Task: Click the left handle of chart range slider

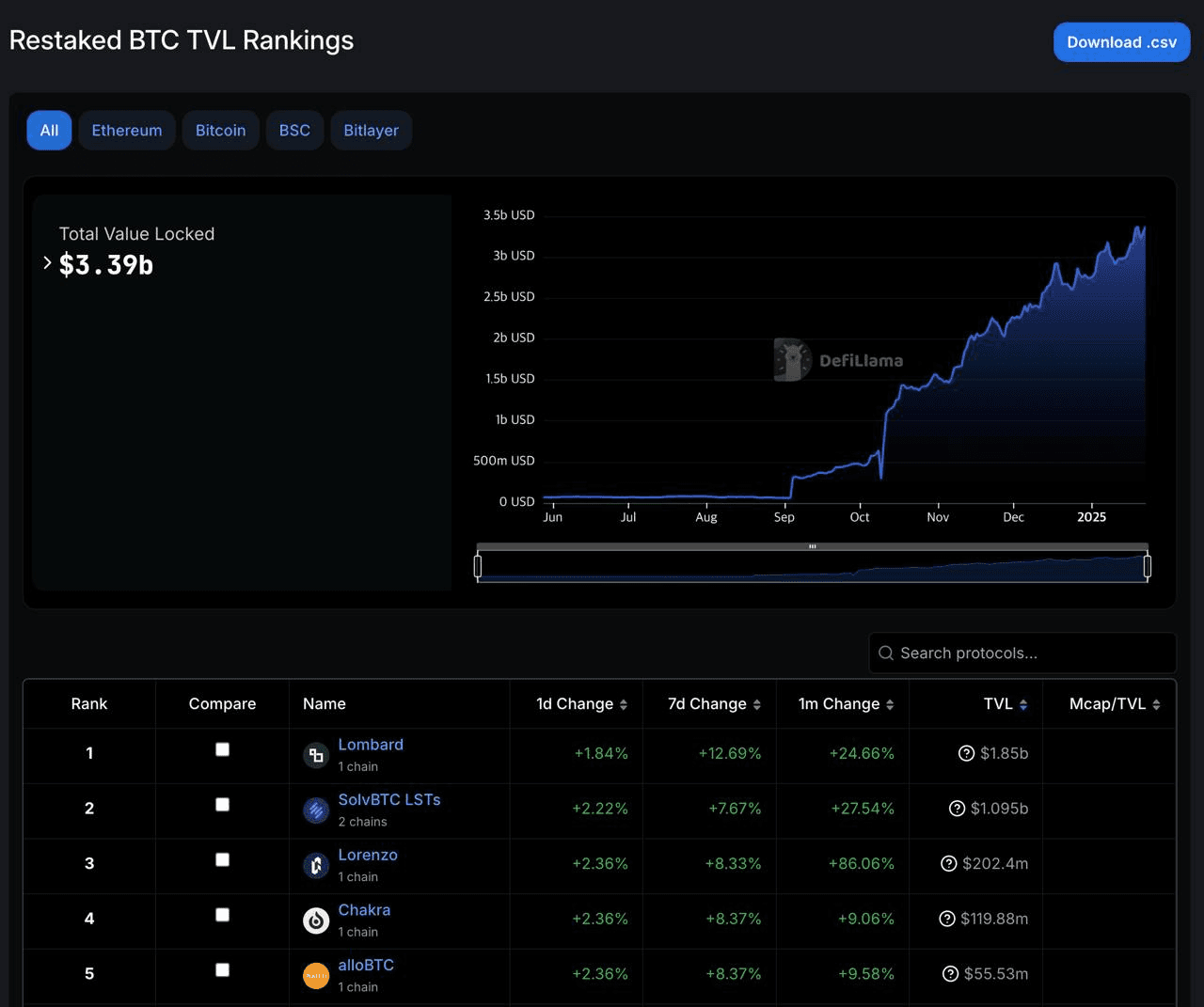Action: coord(478,566)
